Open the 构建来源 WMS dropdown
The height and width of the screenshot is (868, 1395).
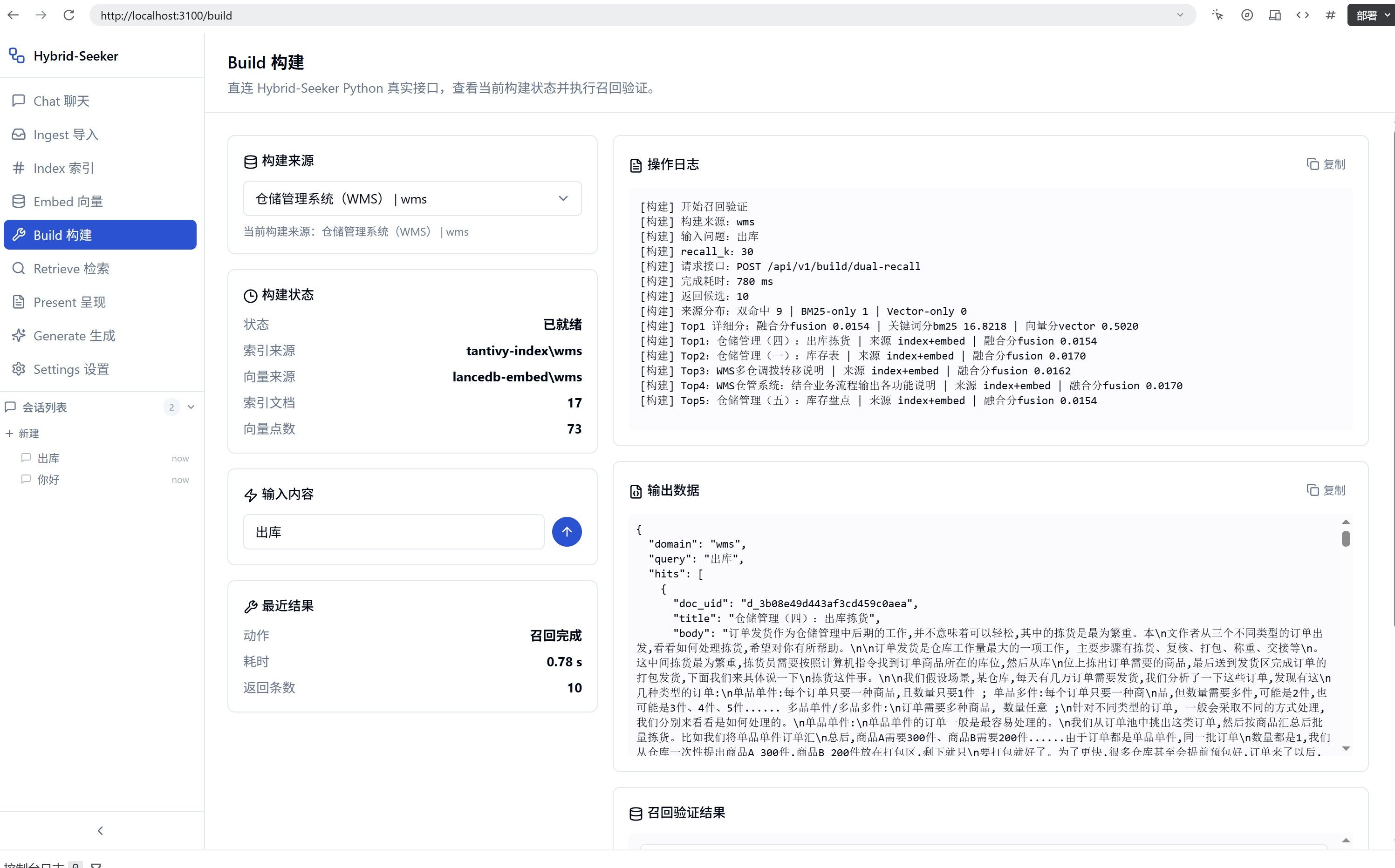(412, 199)
